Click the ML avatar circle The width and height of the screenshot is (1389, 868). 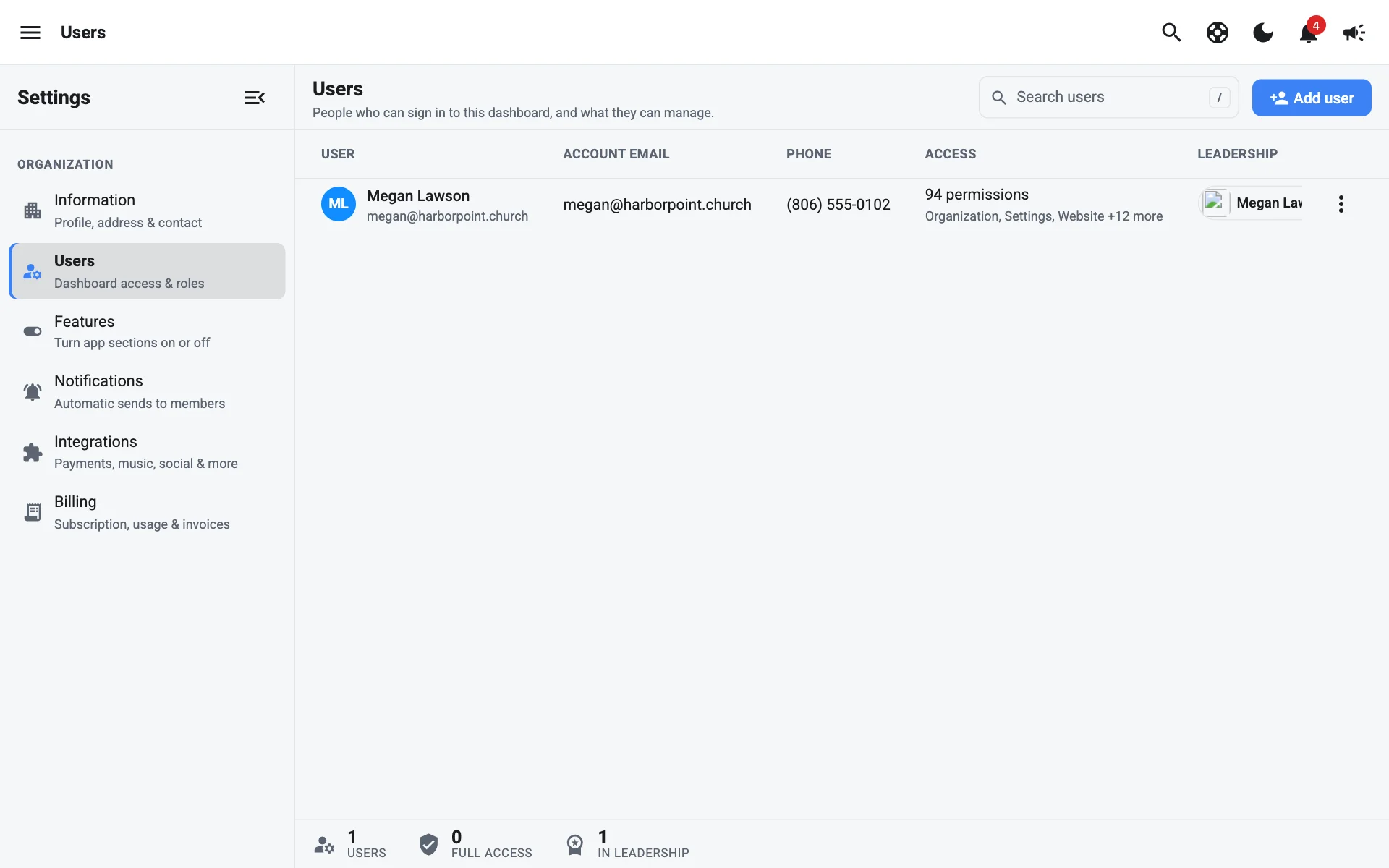tap(339, 204)
